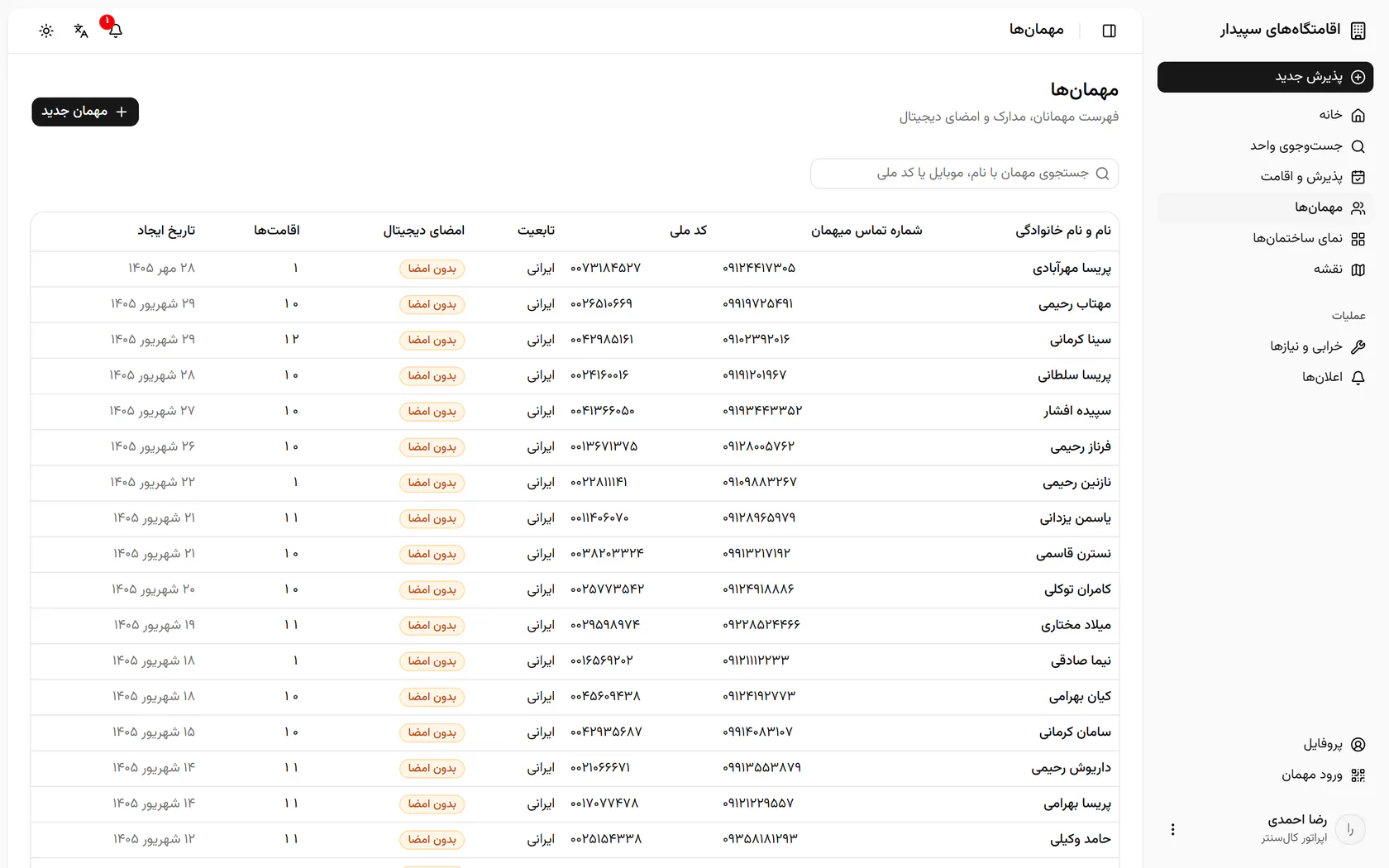The height and width of the screenshot is (868, 1389).
Task: Open the three-dot menu beside رضا احمدی
Action: click(x=1172, y=829)
